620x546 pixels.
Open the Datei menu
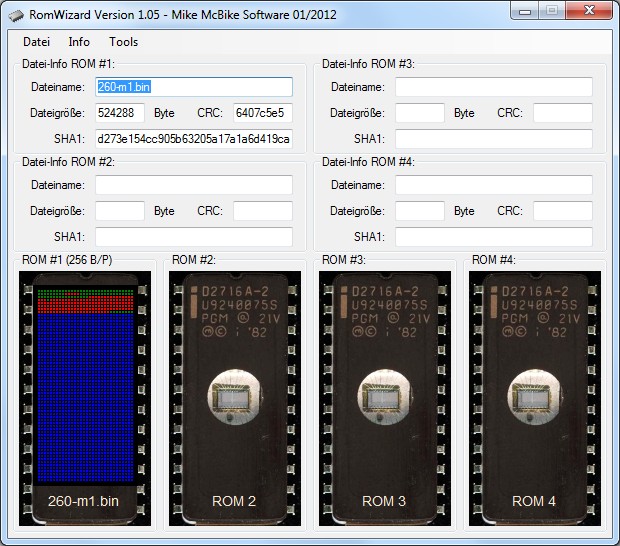coord(36,42)
